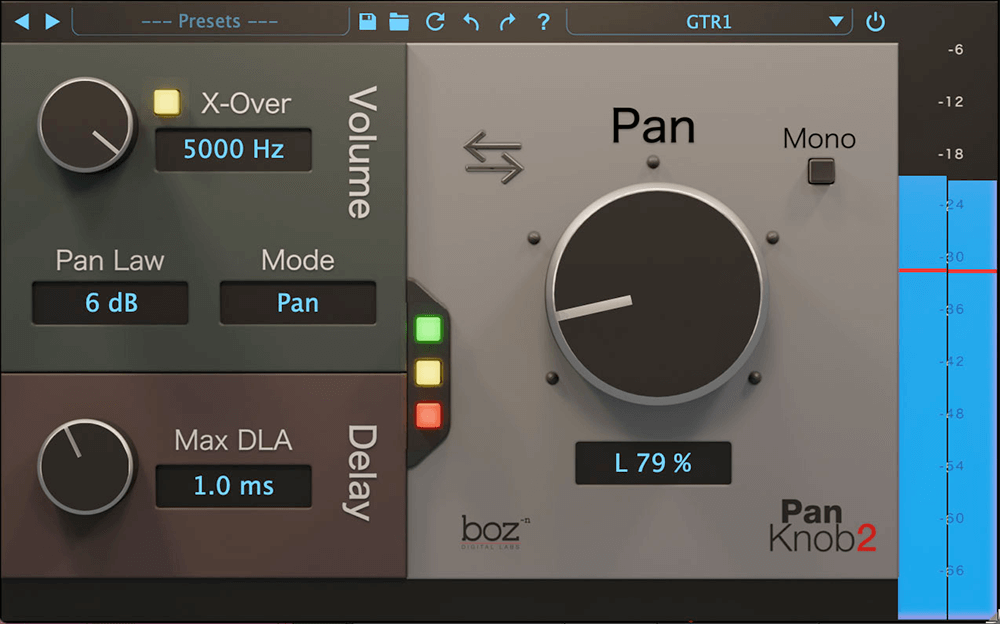The image size is (1000, 624).
Task: Open preset folder icon
Action: click(x=400, y=21)
